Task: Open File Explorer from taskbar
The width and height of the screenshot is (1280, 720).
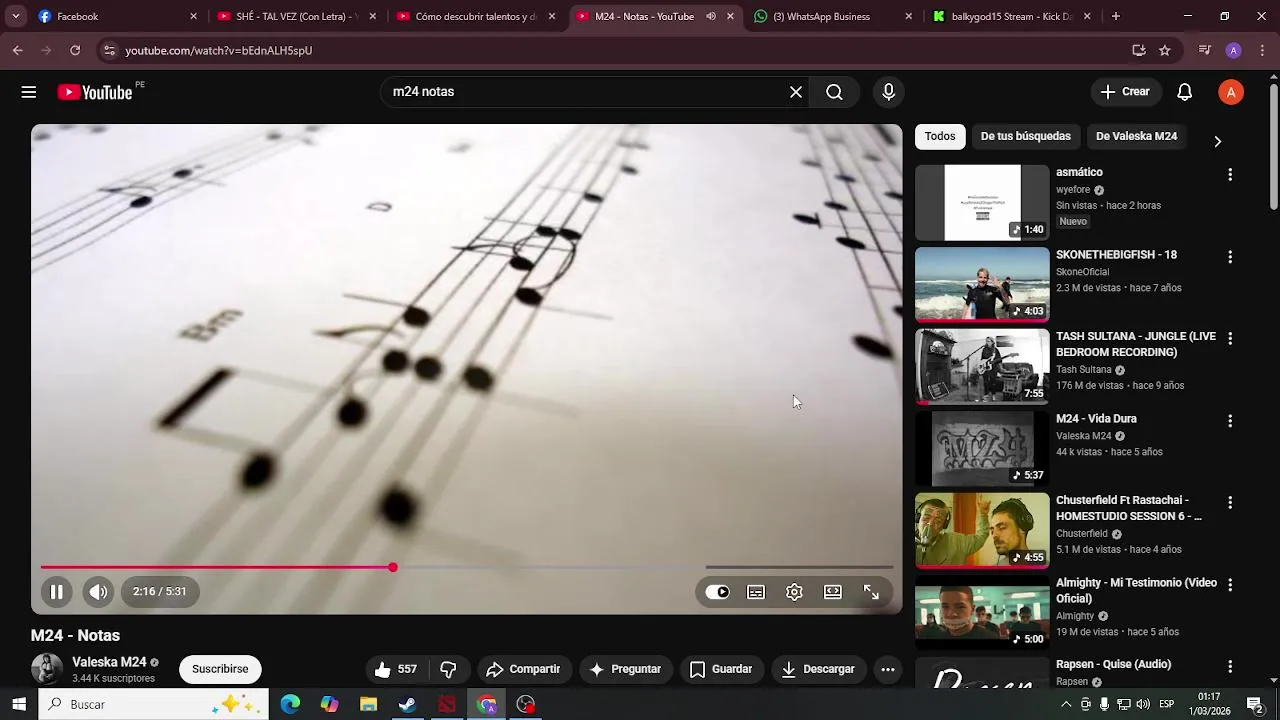Action: [369, 704]
